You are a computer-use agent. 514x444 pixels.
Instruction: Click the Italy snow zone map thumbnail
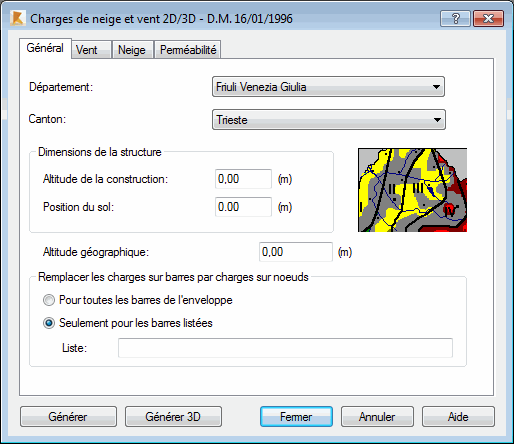(412, 190)
